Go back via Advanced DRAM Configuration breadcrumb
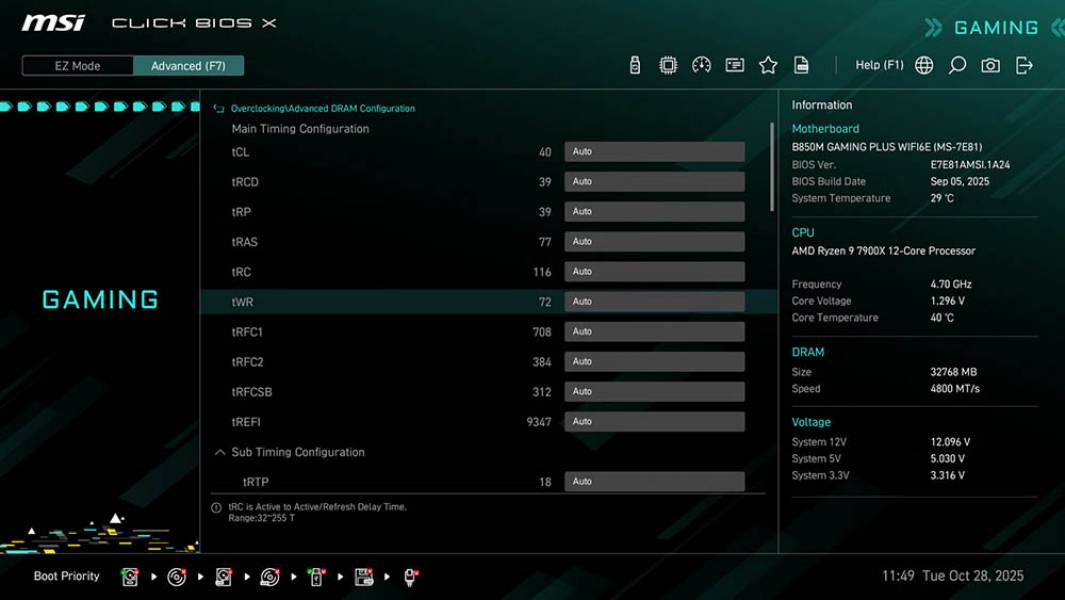The height and width of the screenshot is (600, 1065). 320,107
